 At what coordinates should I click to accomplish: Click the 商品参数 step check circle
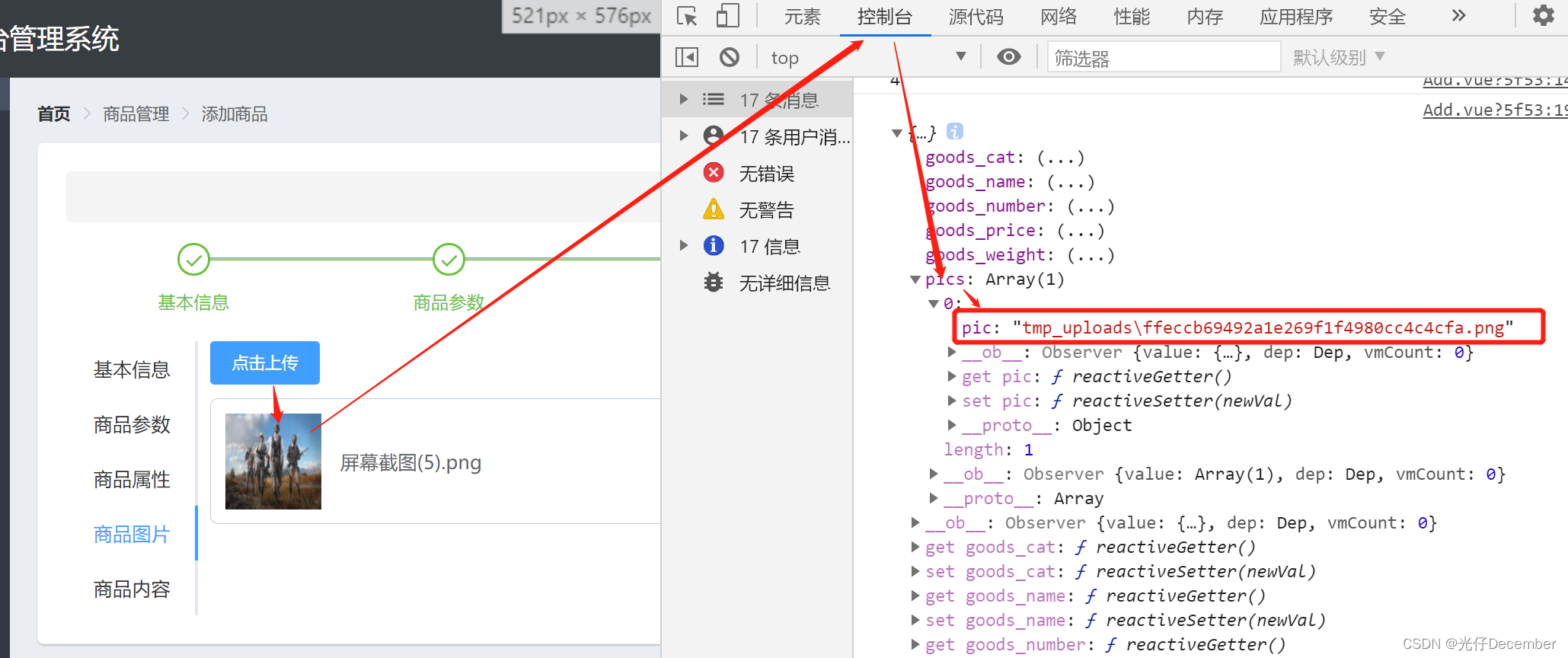(449, 260)
